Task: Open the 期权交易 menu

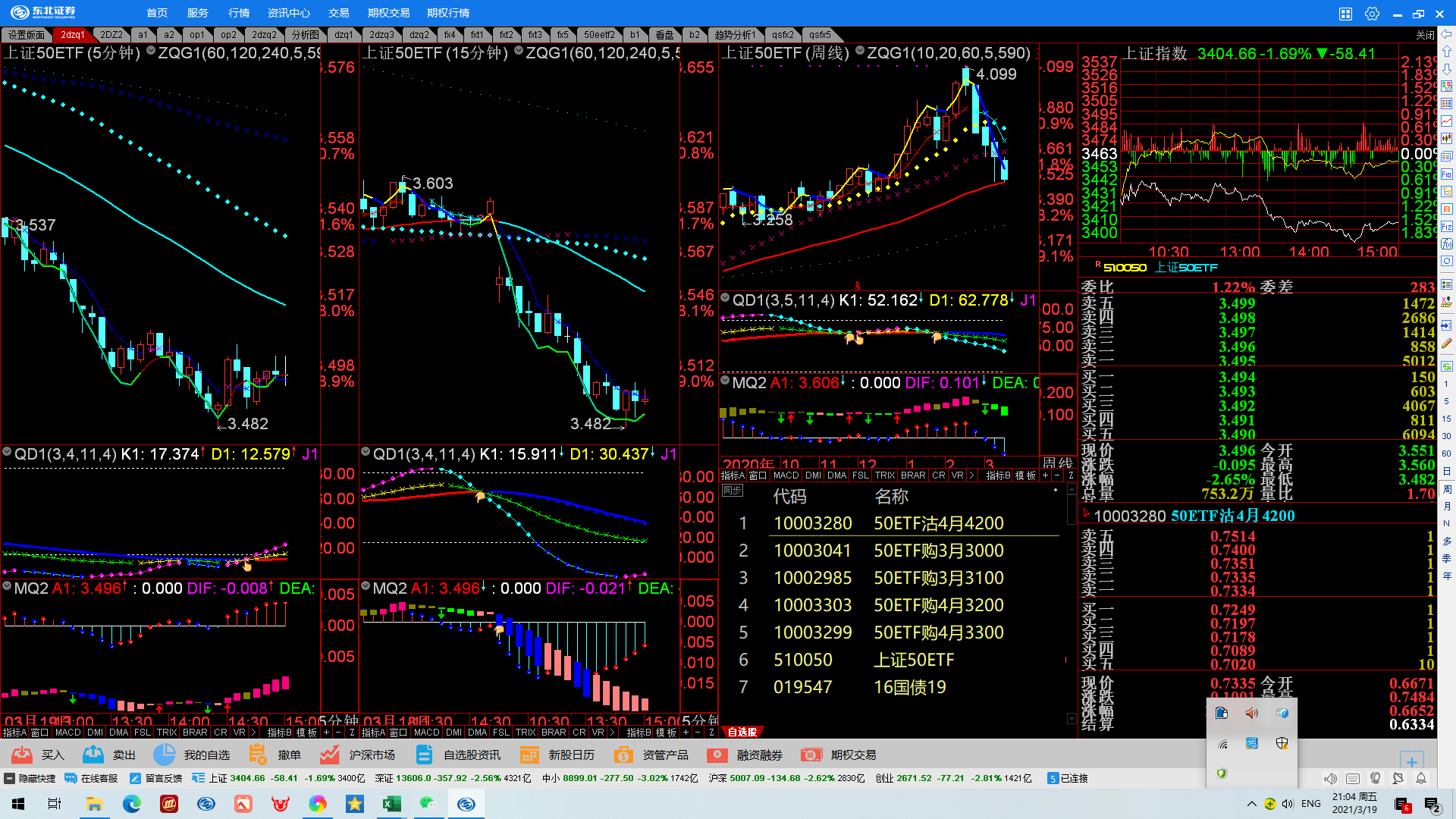Action: [388, 13]
